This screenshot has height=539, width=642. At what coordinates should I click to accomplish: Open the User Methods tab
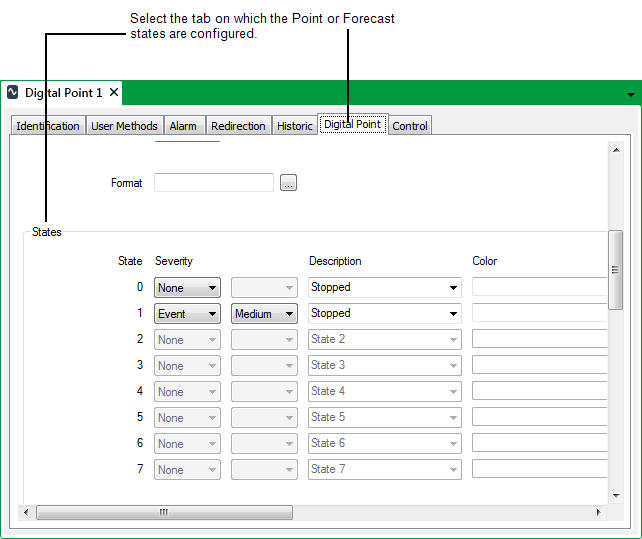124,126
